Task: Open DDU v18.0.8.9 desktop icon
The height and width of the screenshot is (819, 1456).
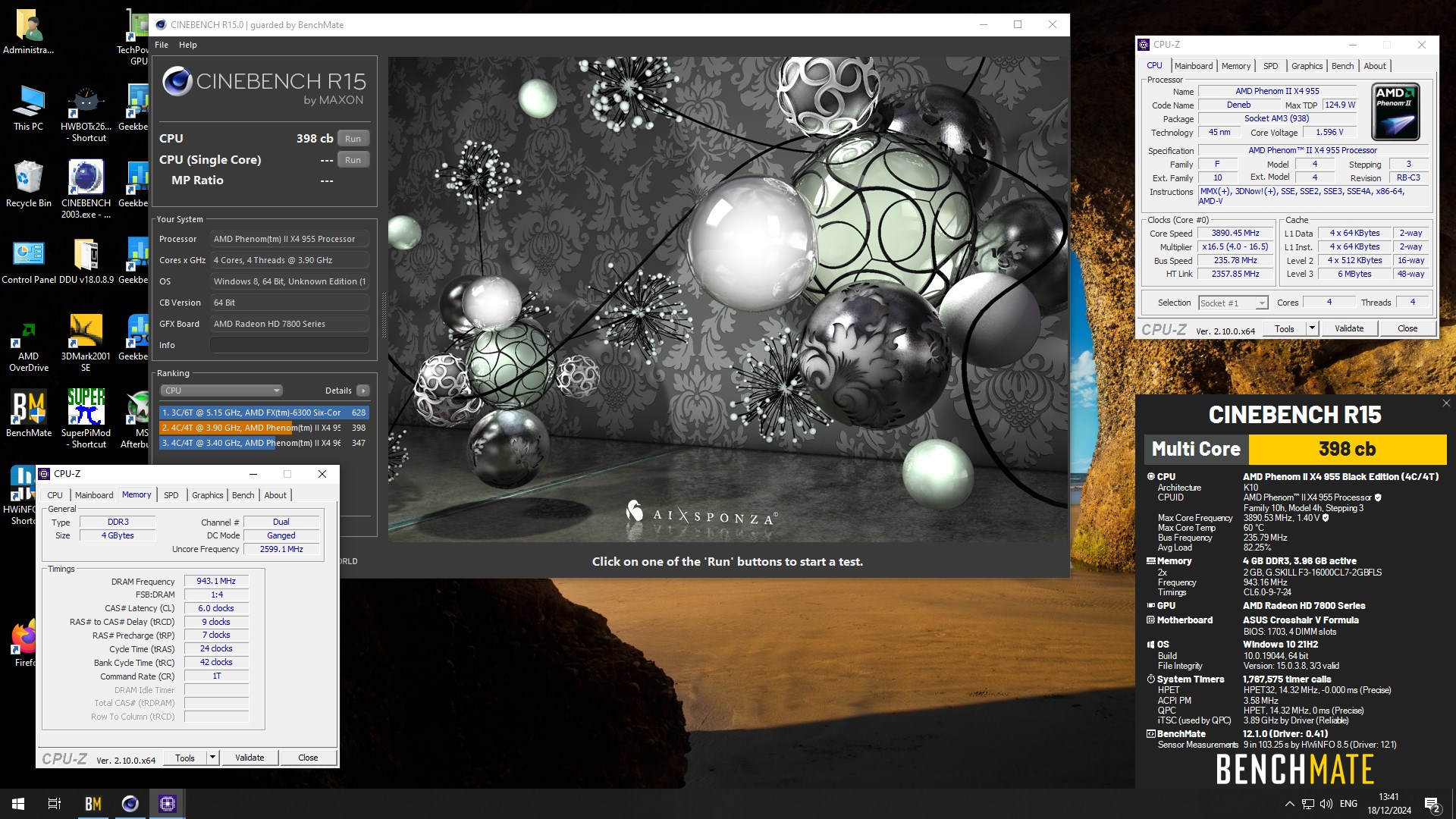Action: pos(86,261)
